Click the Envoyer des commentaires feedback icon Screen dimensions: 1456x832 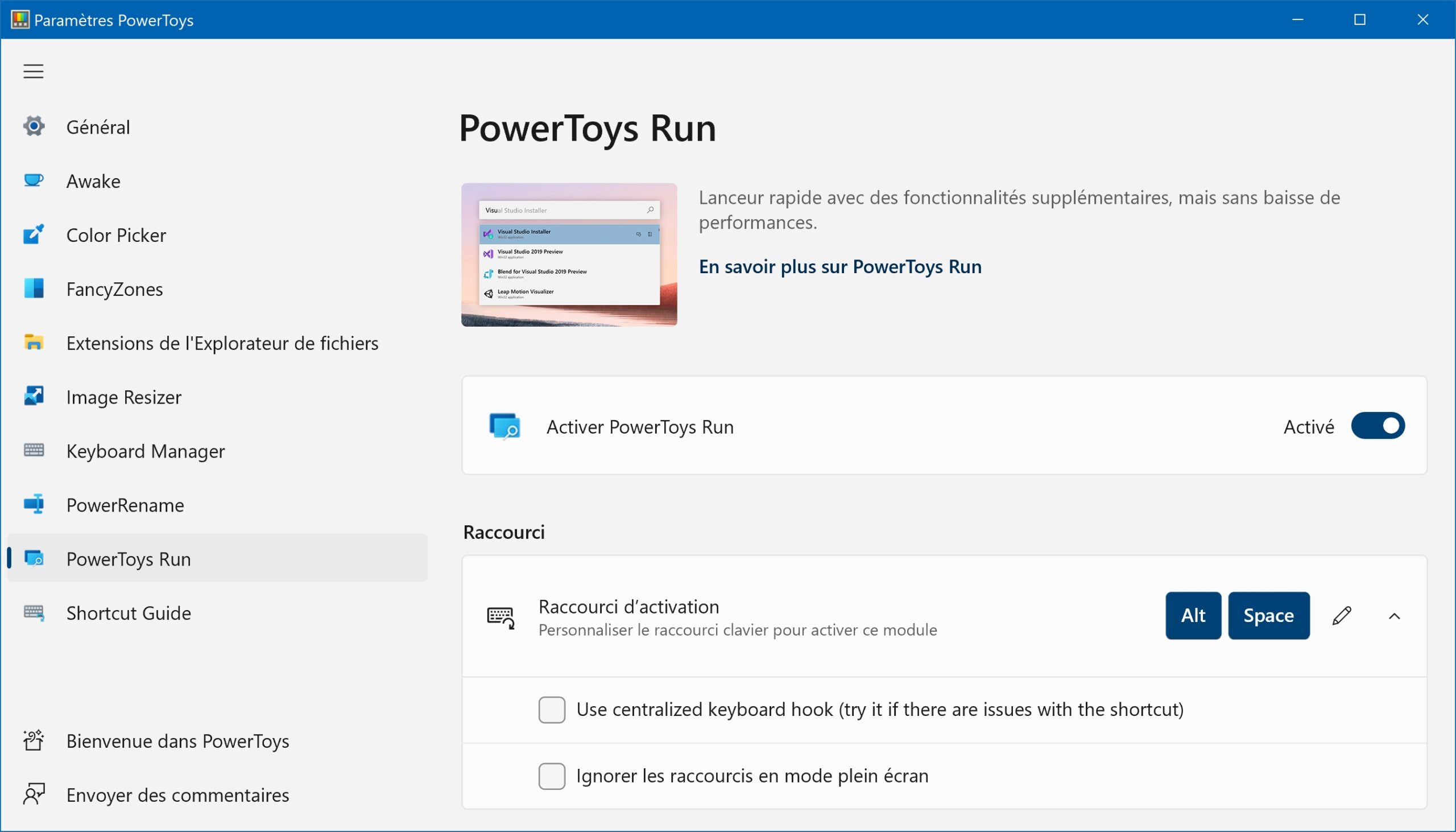[x=34, y=794]
